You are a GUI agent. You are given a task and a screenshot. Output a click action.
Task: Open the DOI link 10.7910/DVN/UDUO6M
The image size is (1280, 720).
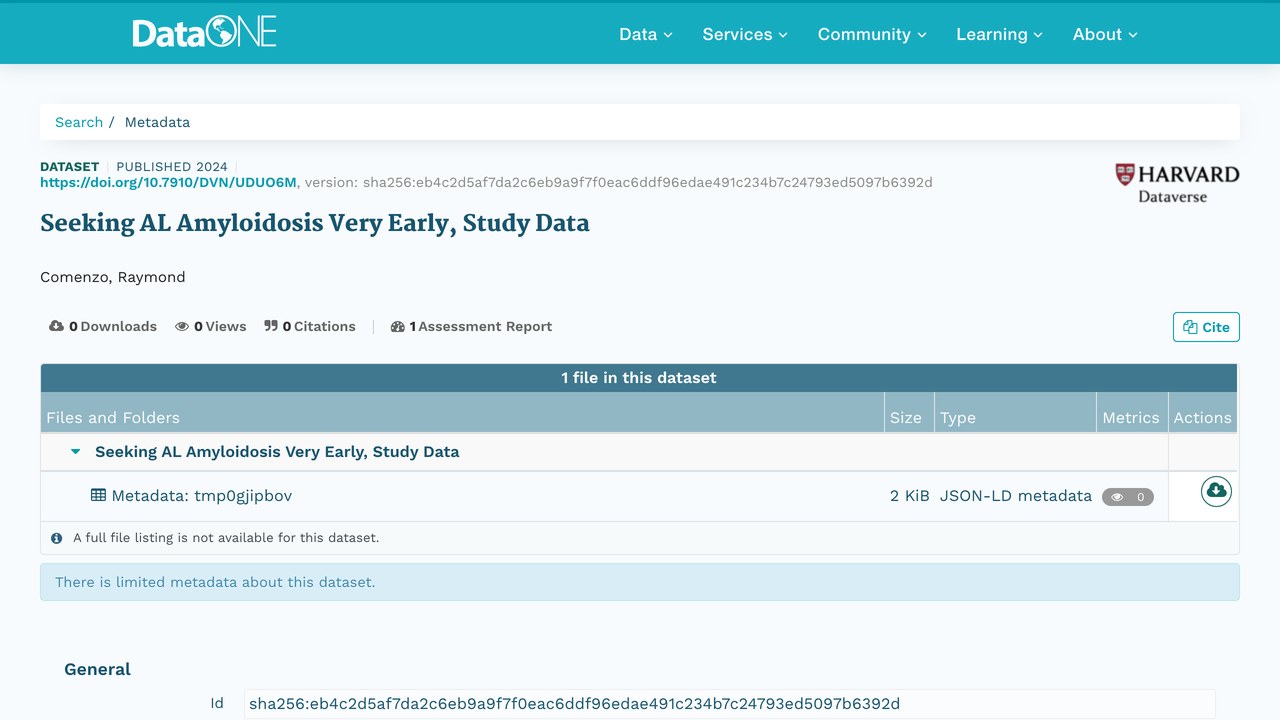click(168, 182)
